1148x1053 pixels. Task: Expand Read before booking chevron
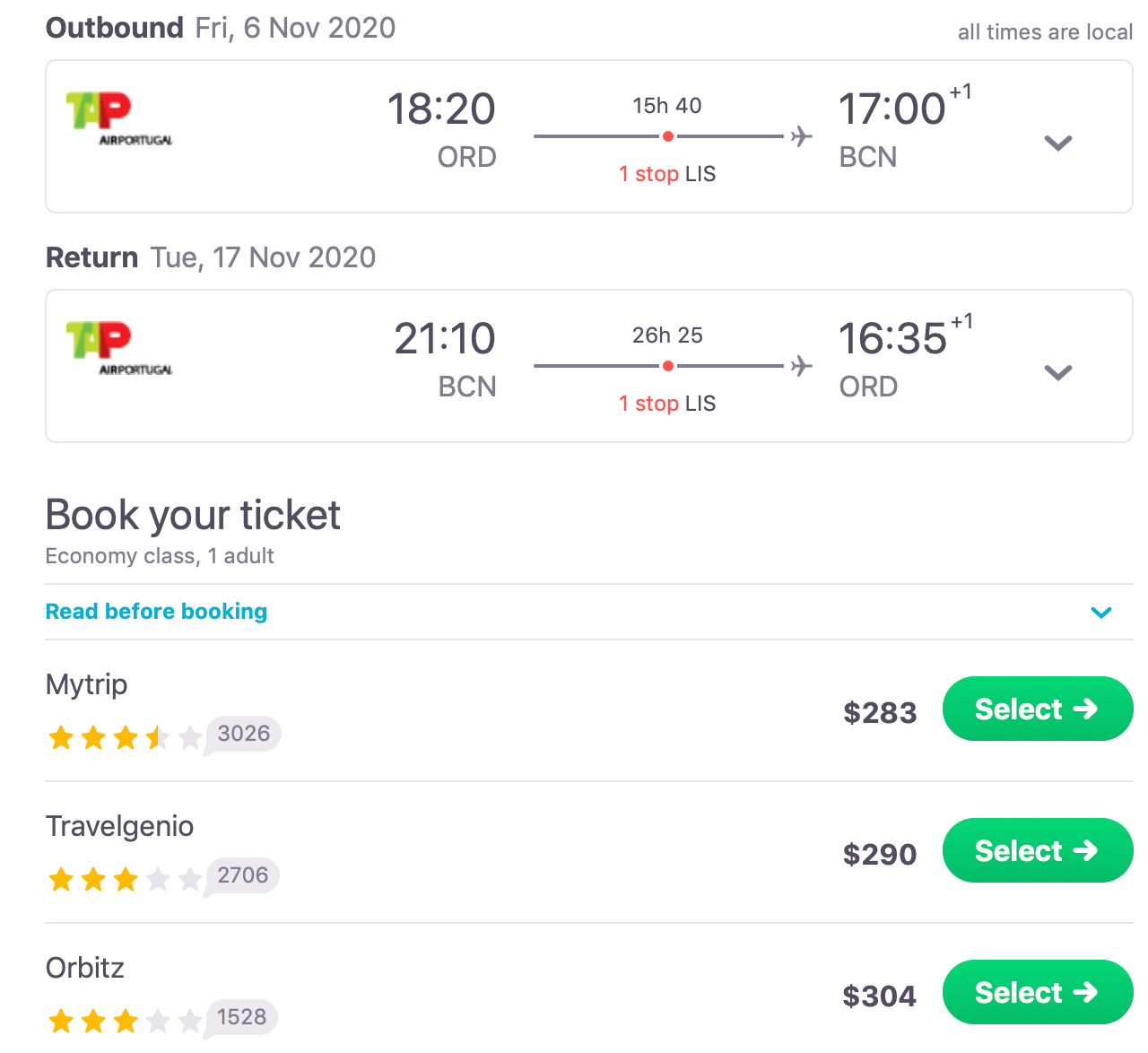click(1101, 613)
